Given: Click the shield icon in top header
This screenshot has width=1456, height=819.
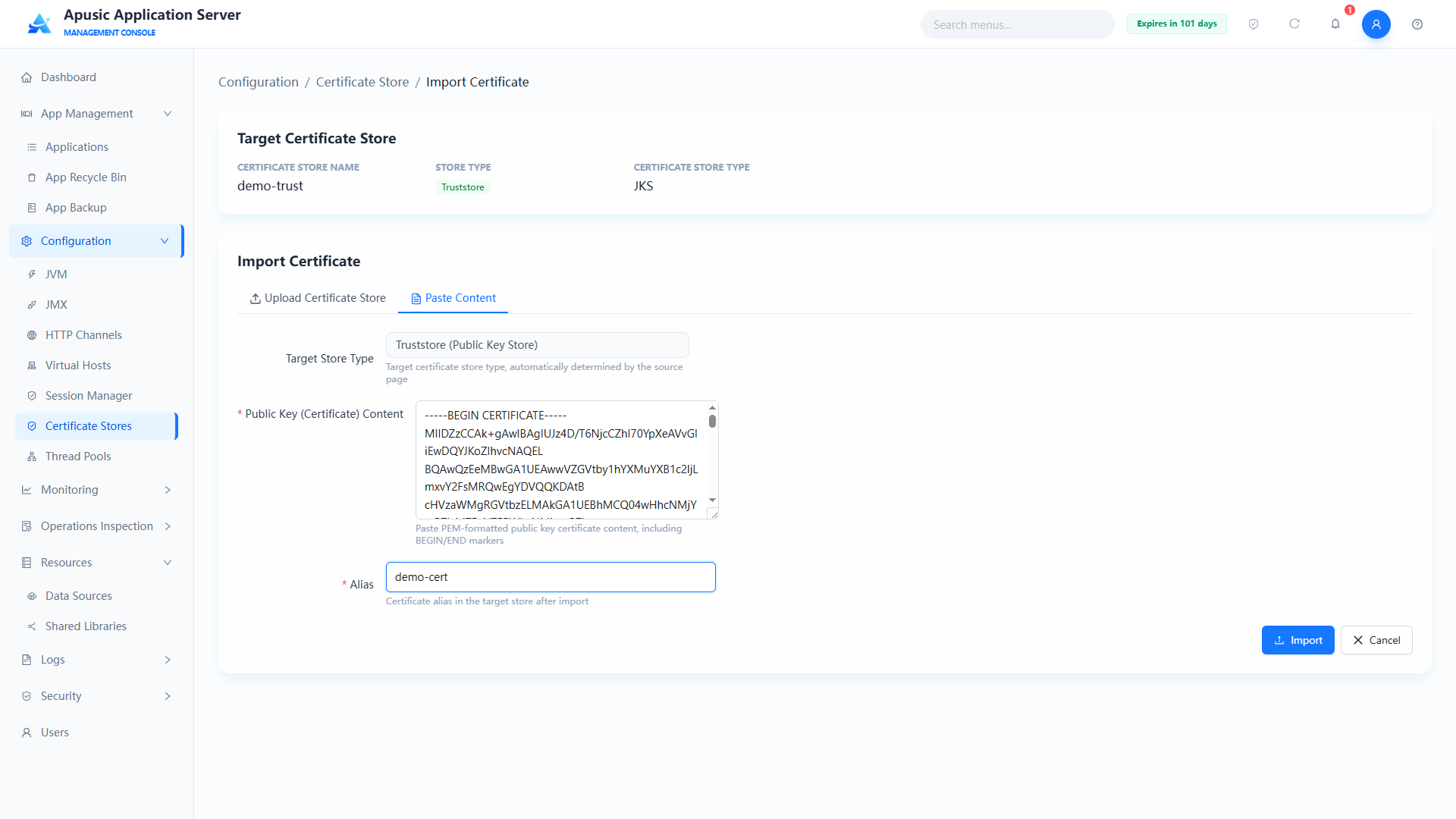Looking at the screenshot, I should [x=1254, y=24].
